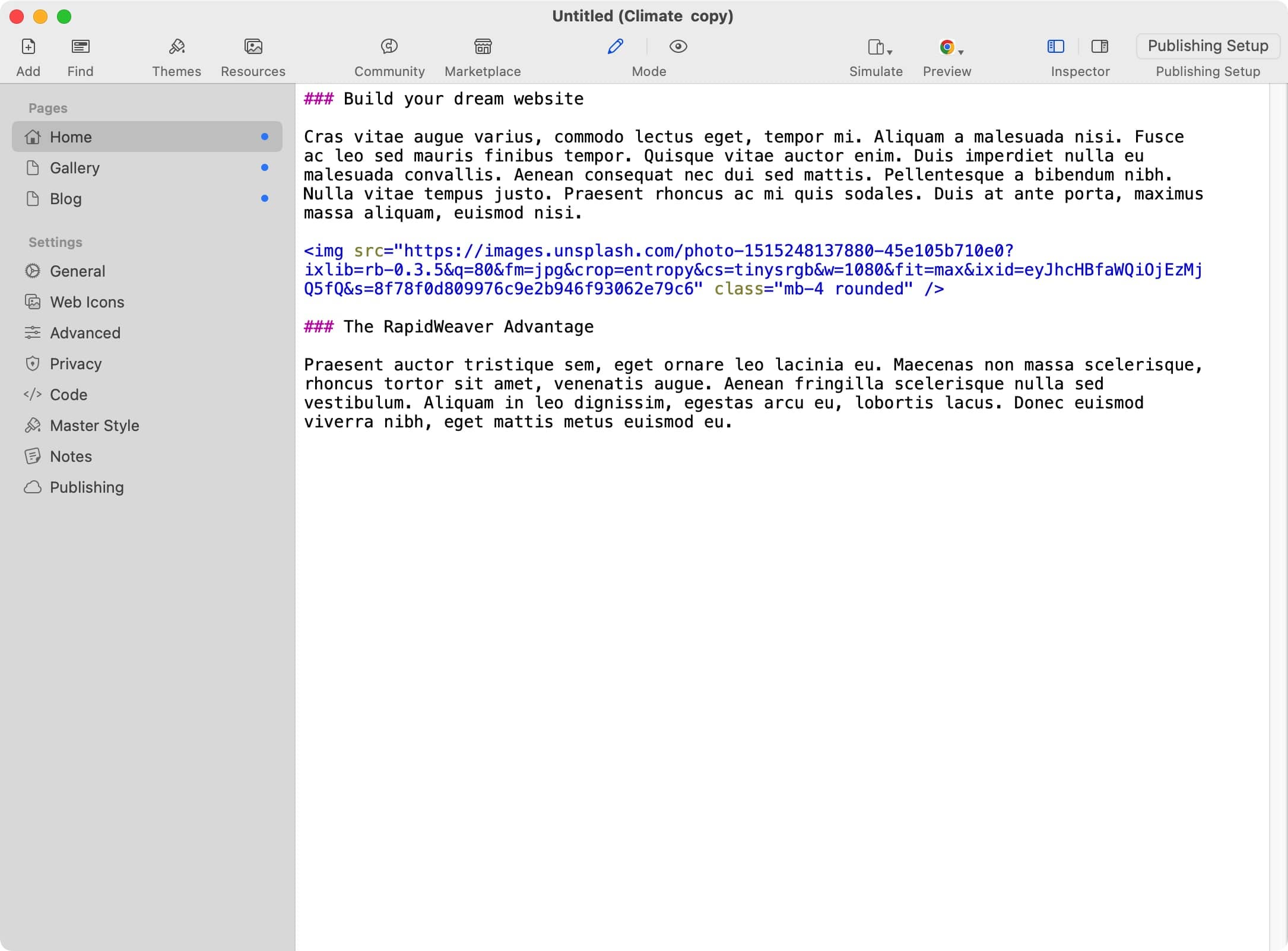The width and height of the screenshot is (1288, 951).
Task: Switch to Preview mode eye
Action: tap(678, 46)
